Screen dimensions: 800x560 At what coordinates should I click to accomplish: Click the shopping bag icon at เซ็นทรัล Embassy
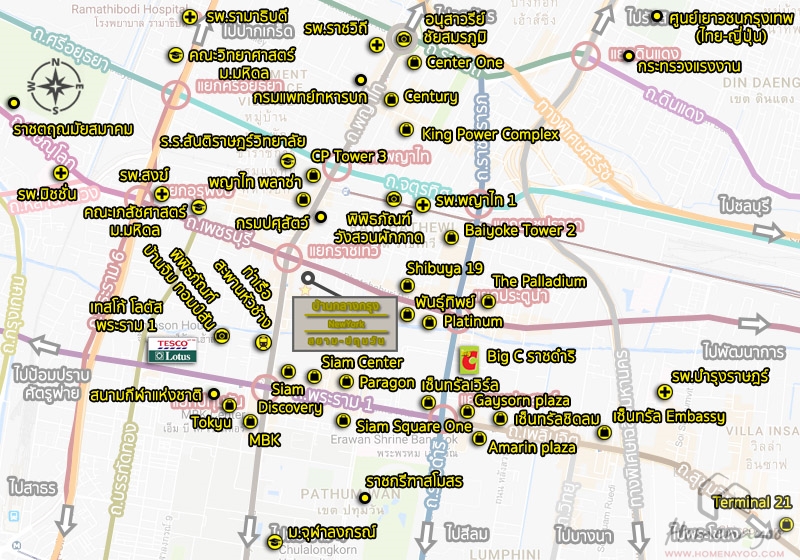coord(604,432)
